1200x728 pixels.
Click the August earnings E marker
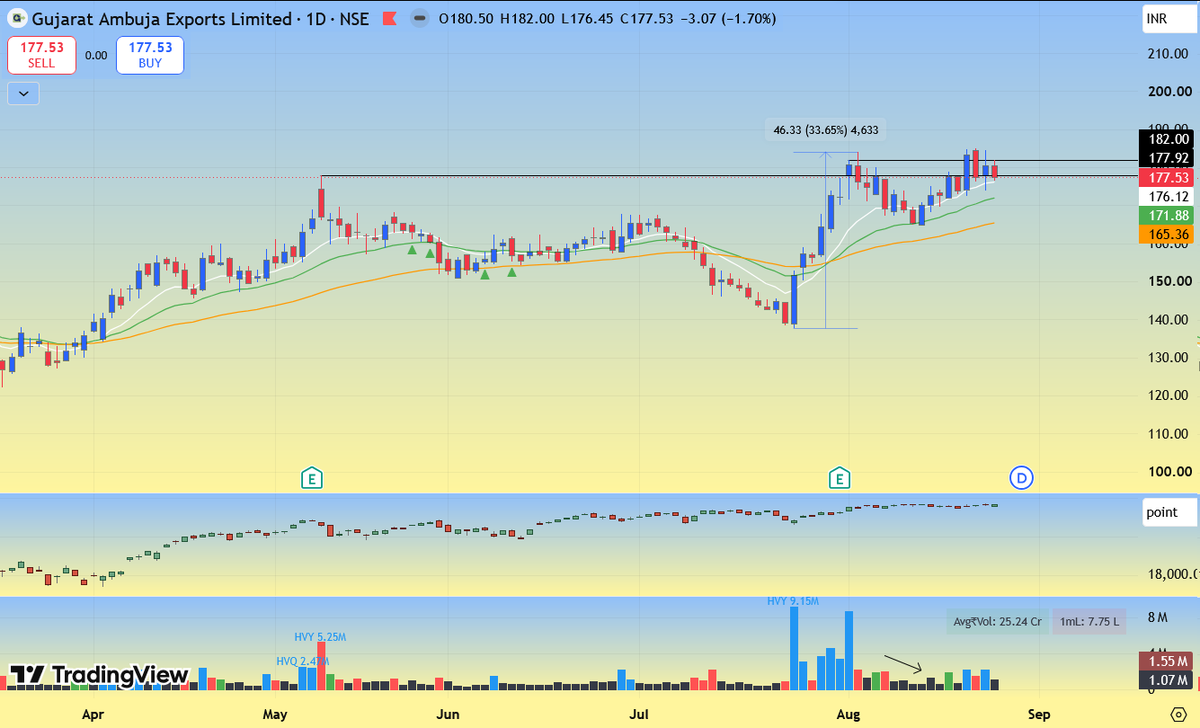coord(839,478)
